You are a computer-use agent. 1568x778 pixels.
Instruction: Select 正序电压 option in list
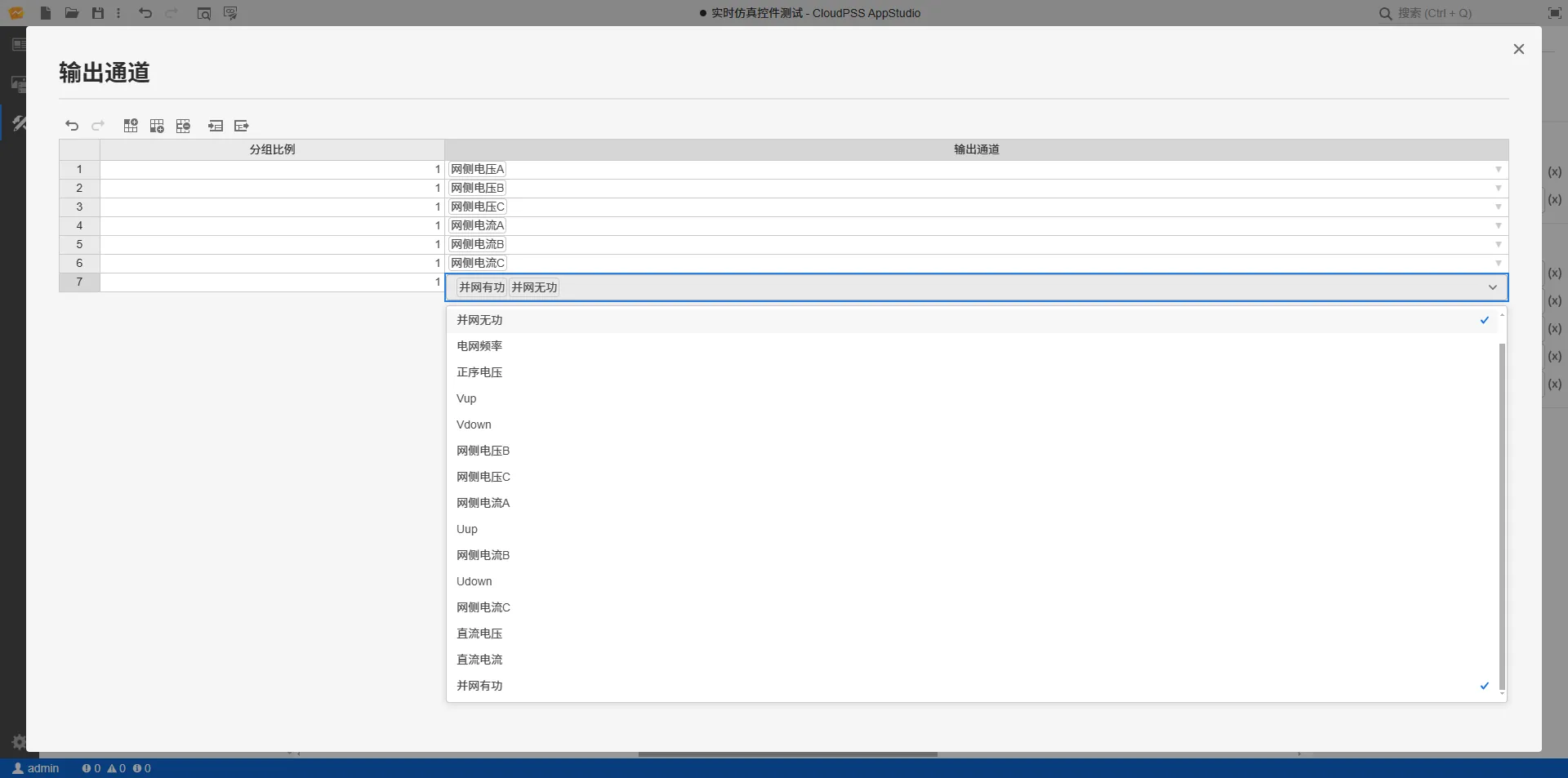(972, 372)
